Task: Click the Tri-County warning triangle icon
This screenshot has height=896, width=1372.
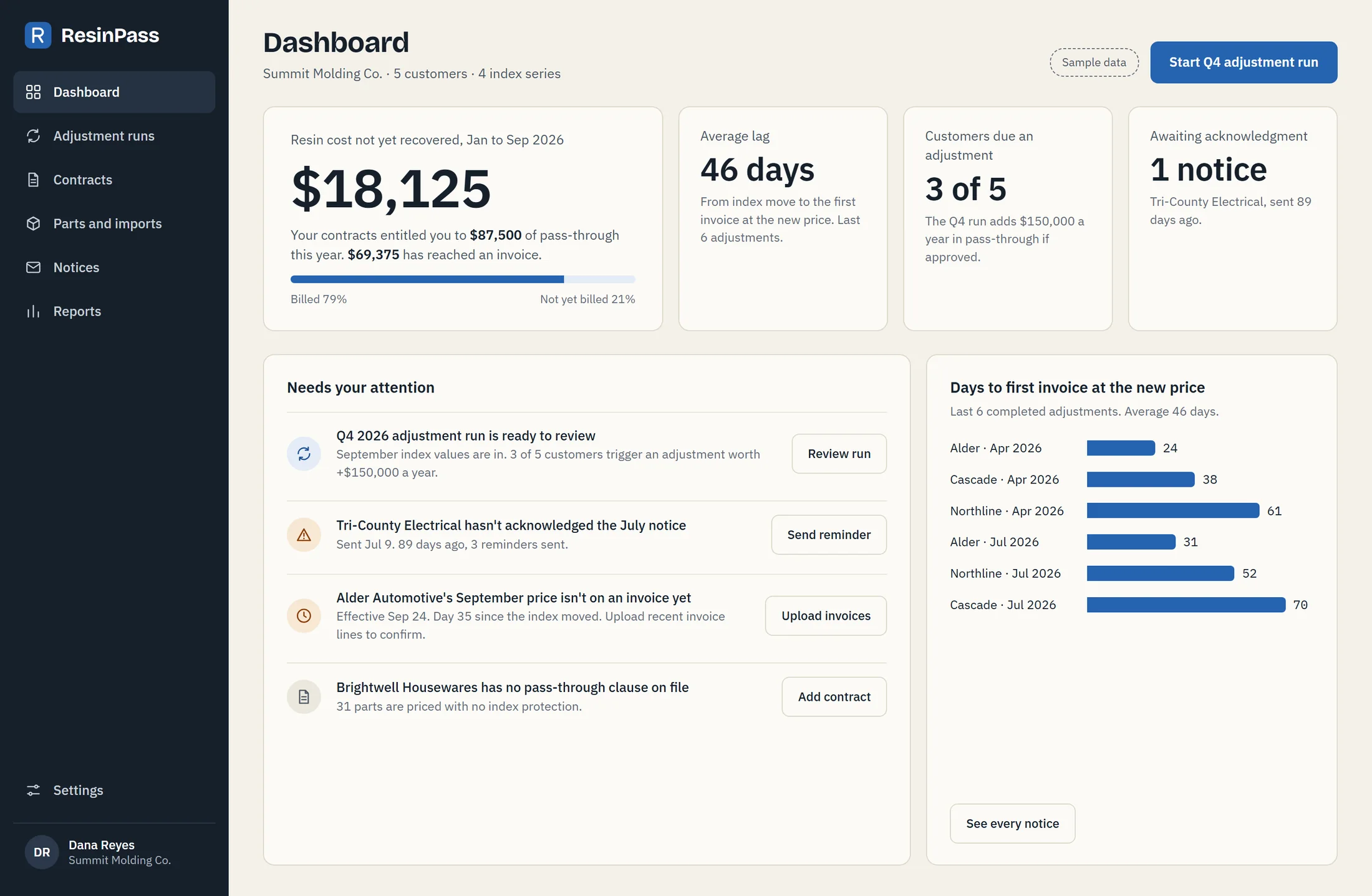Action: (x=304, y=535)
